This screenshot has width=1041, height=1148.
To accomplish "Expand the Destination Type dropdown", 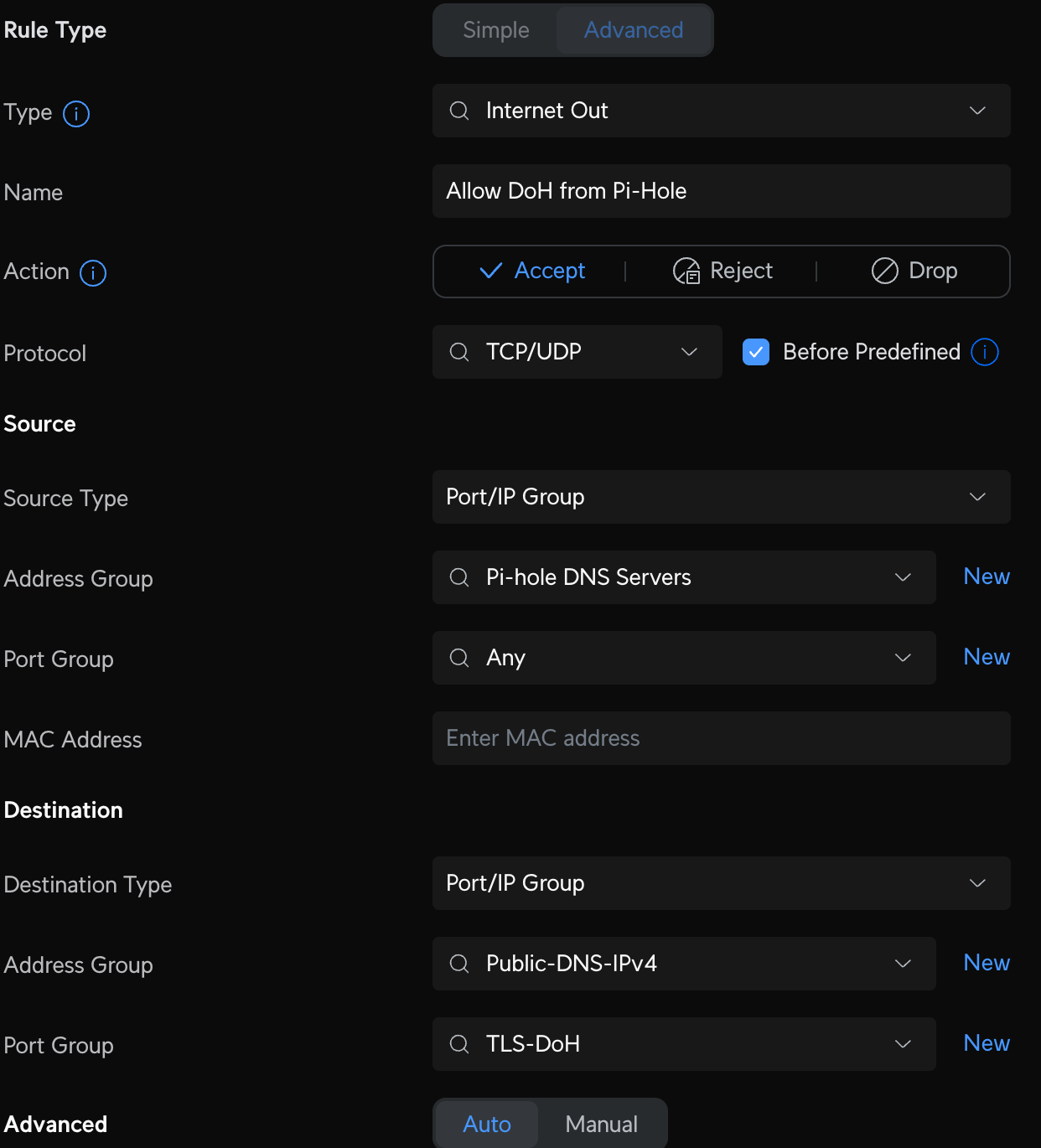I will 721,883.
